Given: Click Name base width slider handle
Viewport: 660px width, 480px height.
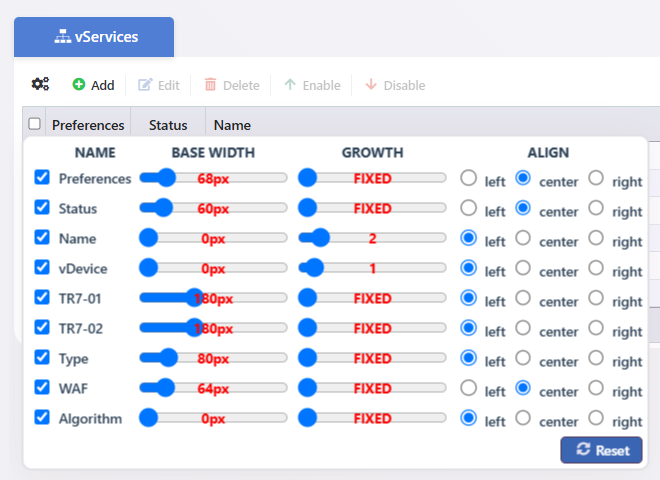Looking at the screenshot, I should tap(148, 238).
